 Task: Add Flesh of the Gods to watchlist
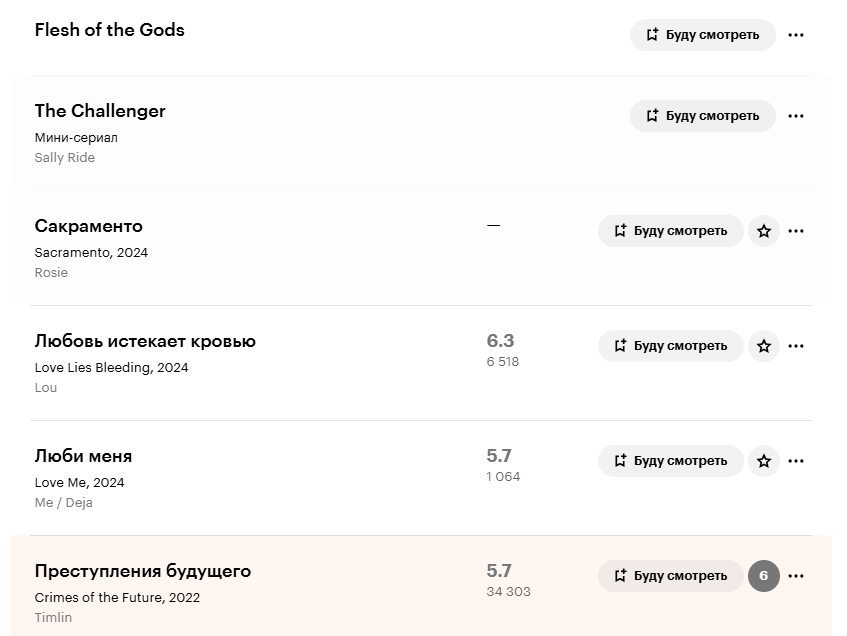coord(703,35)
